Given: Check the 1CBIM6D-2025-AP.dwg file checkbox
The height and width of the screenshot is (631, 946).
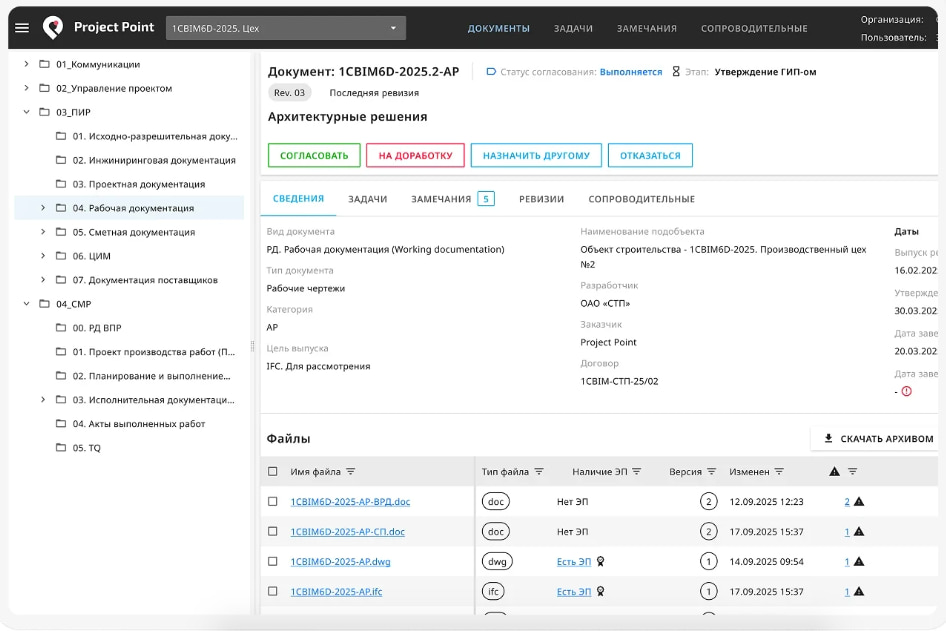Looking at the screenshot, I should (273, 562).
